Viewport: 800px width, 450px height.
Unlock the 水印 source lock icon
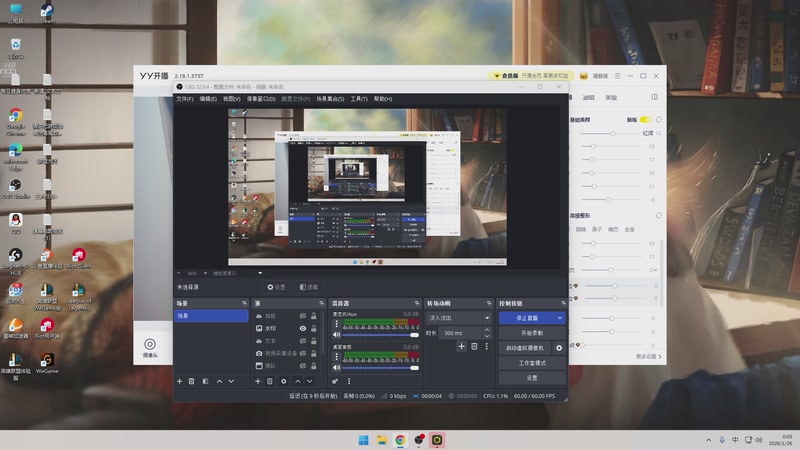[x=314, y=329]
